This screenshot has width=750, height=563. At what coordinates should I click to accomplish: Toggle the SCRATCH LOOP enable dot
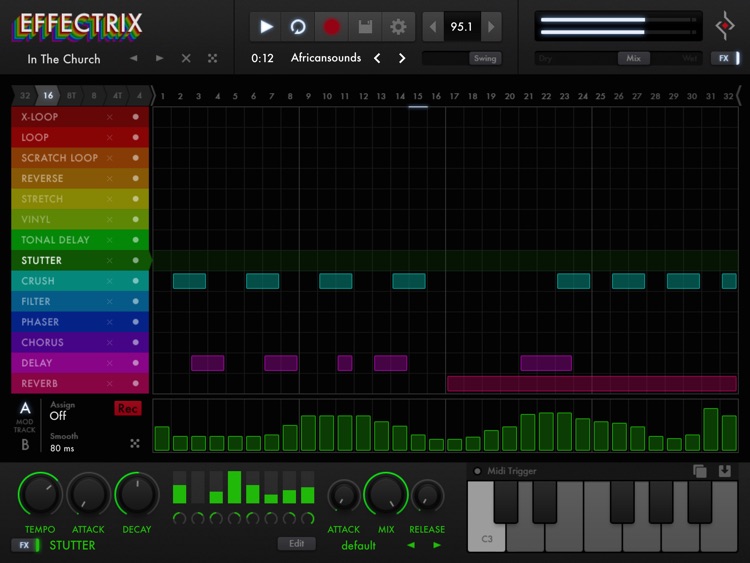click(135, 158)
